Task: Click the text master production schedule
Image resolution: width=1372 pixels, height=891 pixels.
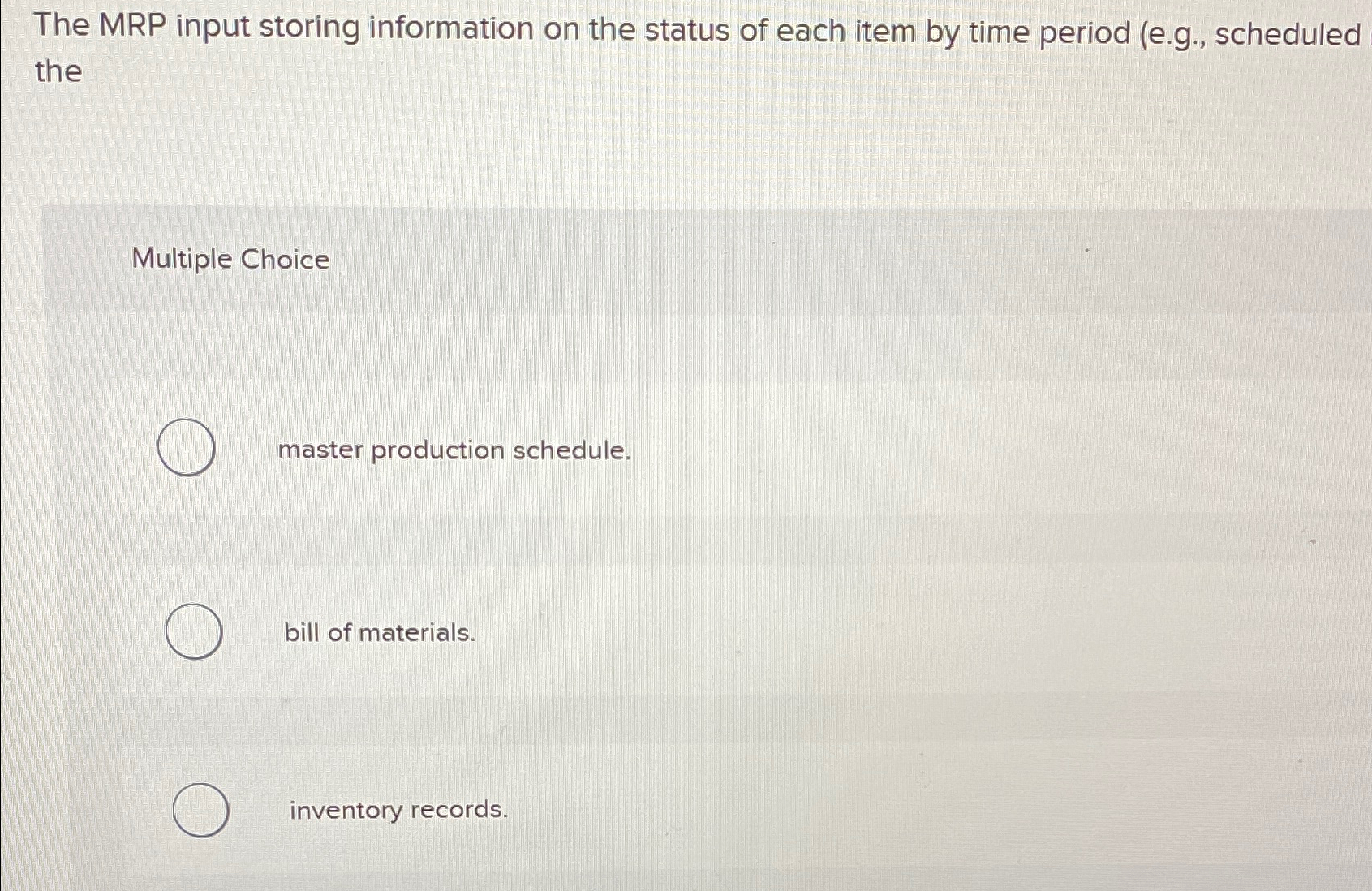Action: coord(454,451)
